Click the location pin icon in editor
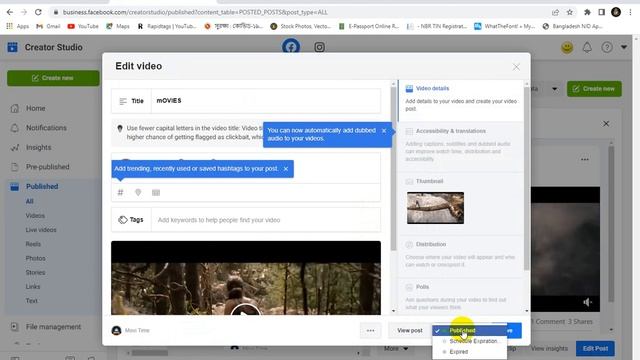The width and height of the screenshot is (640, 360). (138, 192)
